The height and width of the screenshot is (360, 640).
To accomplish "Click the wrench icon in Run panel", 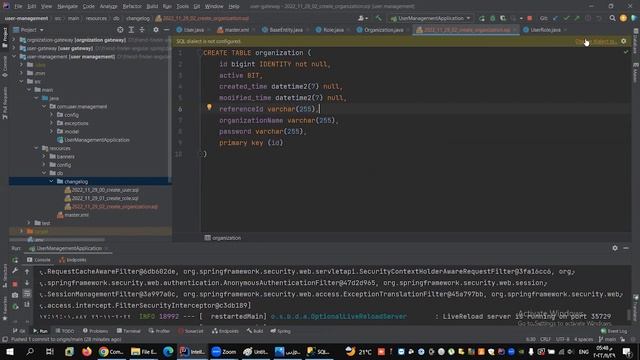I will 15,271.
